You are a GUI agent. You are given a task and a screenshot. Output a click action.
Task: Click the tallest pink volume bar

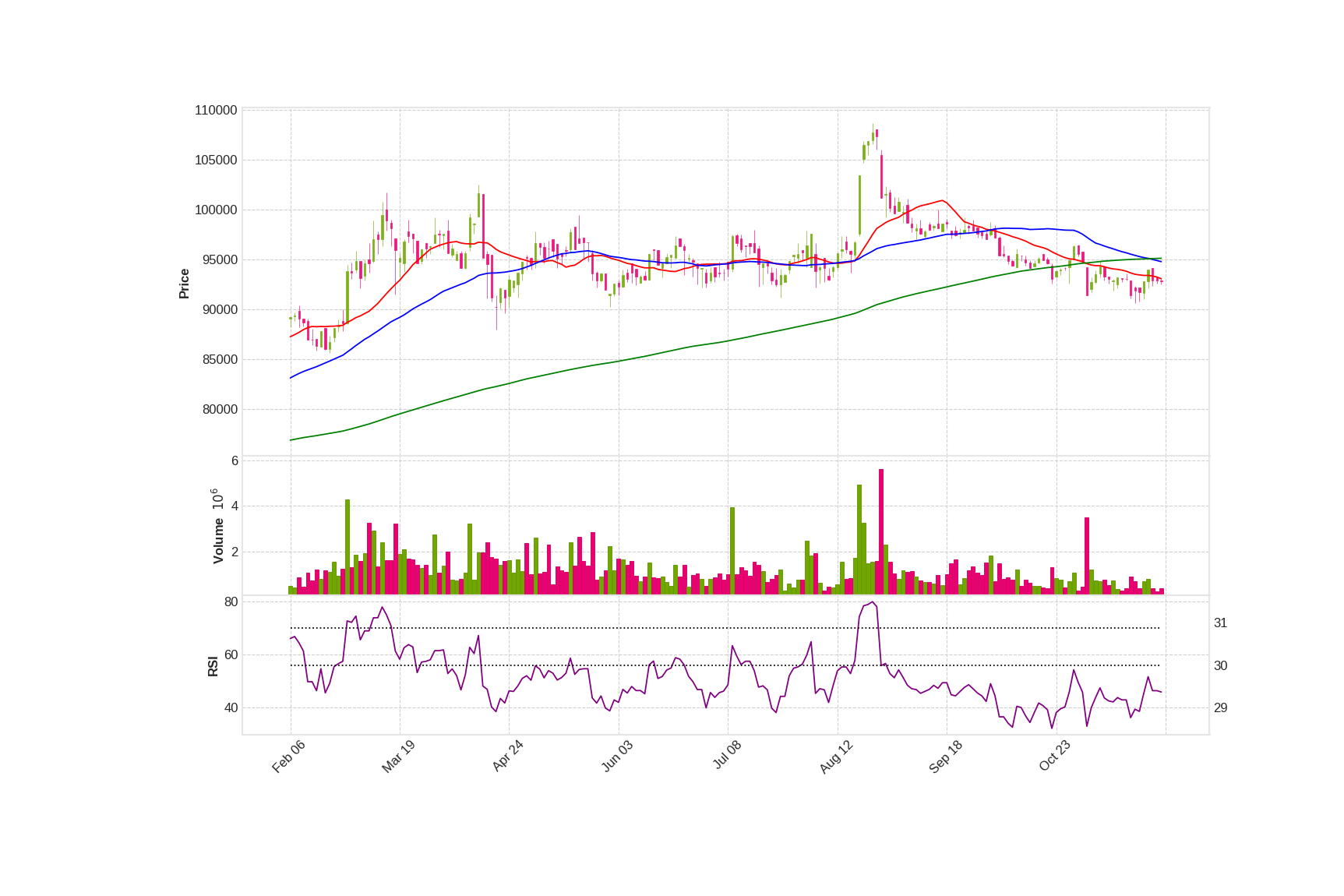[881, 532]
